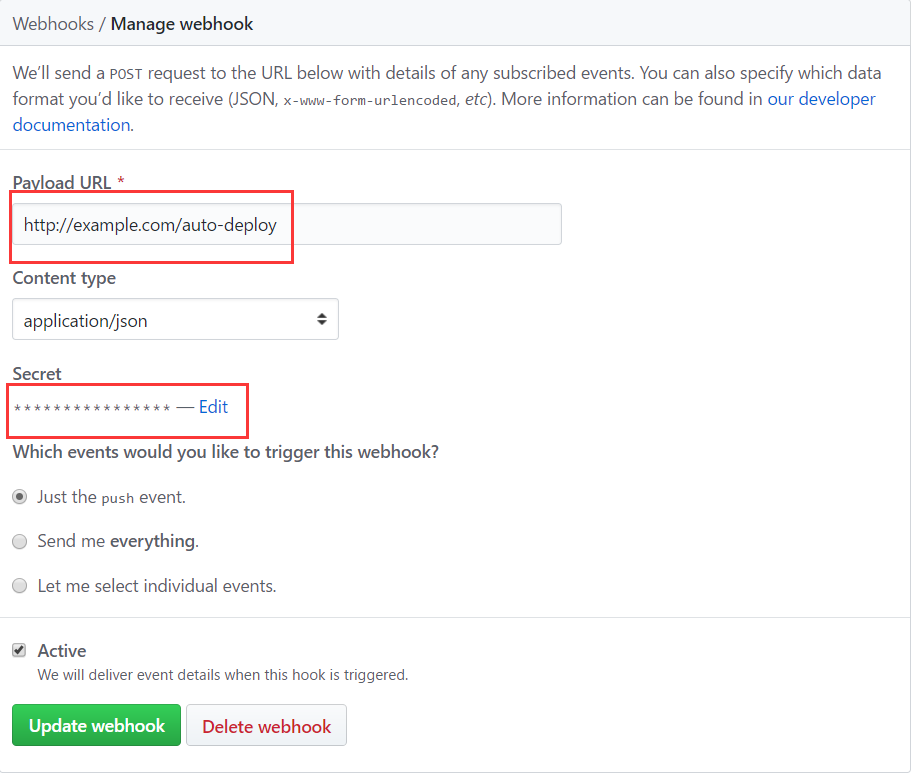Click into the Payload URL input field
Image resolution: width=916 pixels, height=779 pixels.
[x=286, y=225]
